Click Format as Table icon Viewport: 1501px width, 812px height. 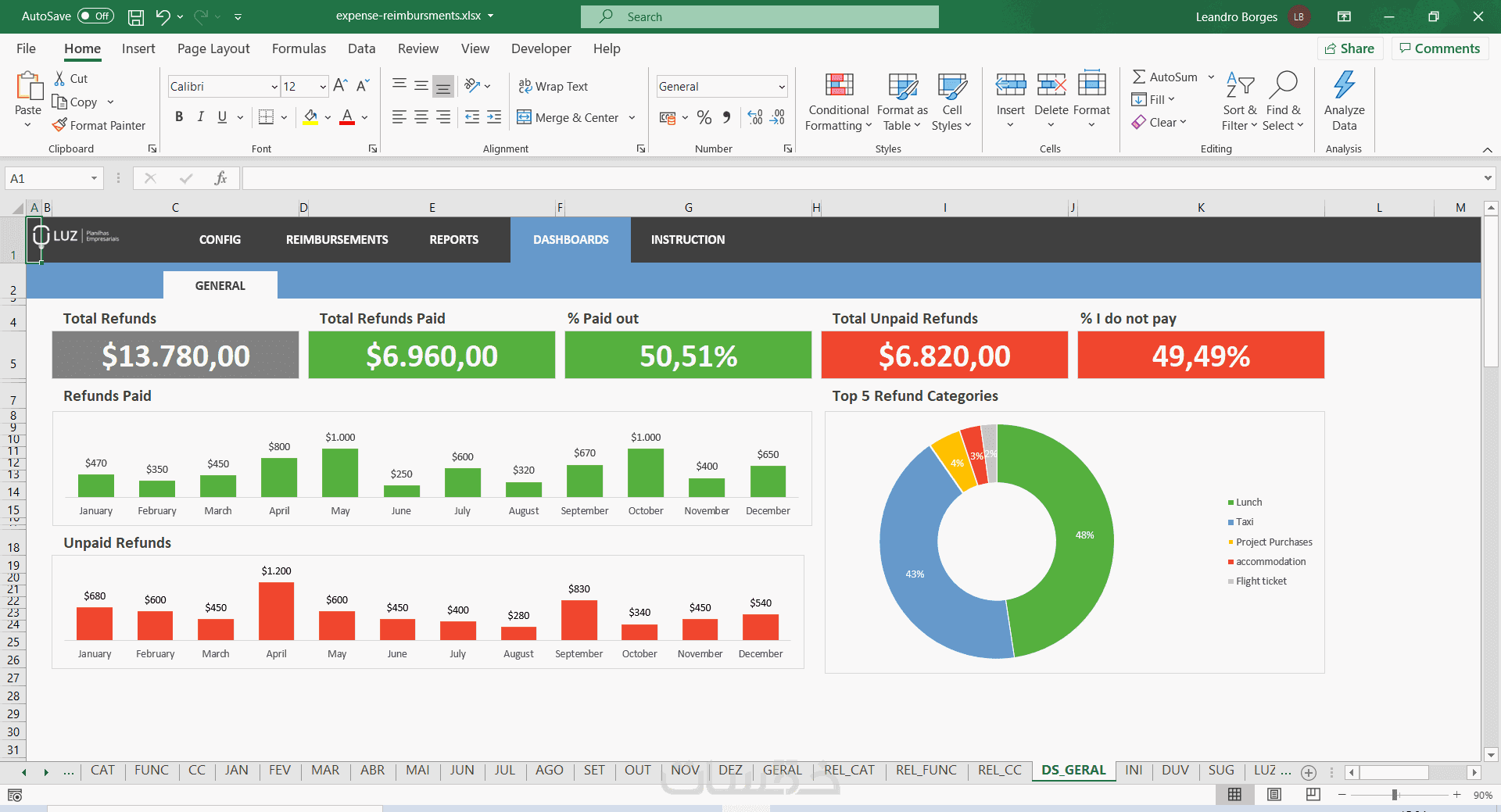pyautogui.click(x=903, y=84)
